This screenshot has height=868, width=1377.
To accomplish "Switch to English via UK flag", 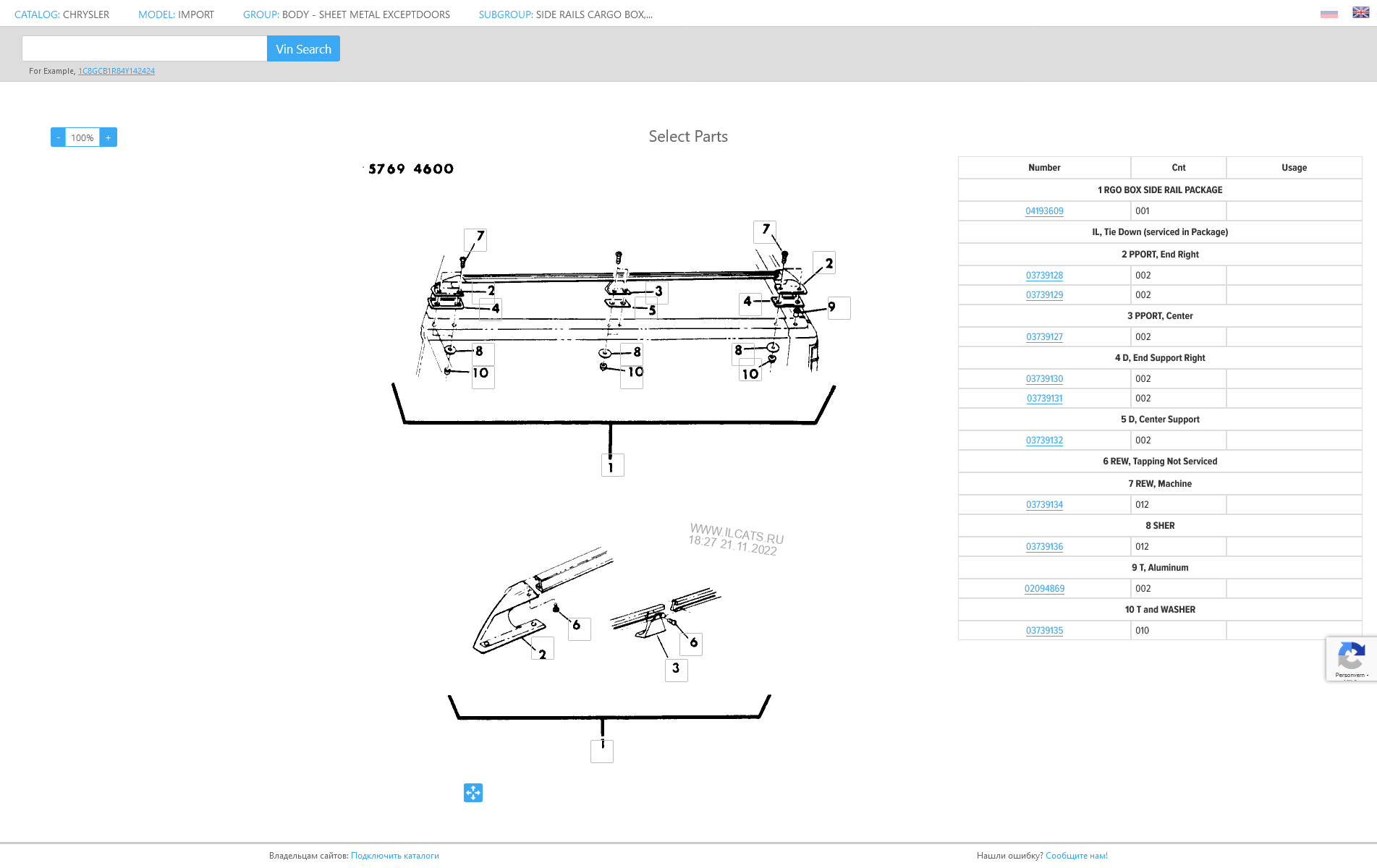I will coord(1360,12).
